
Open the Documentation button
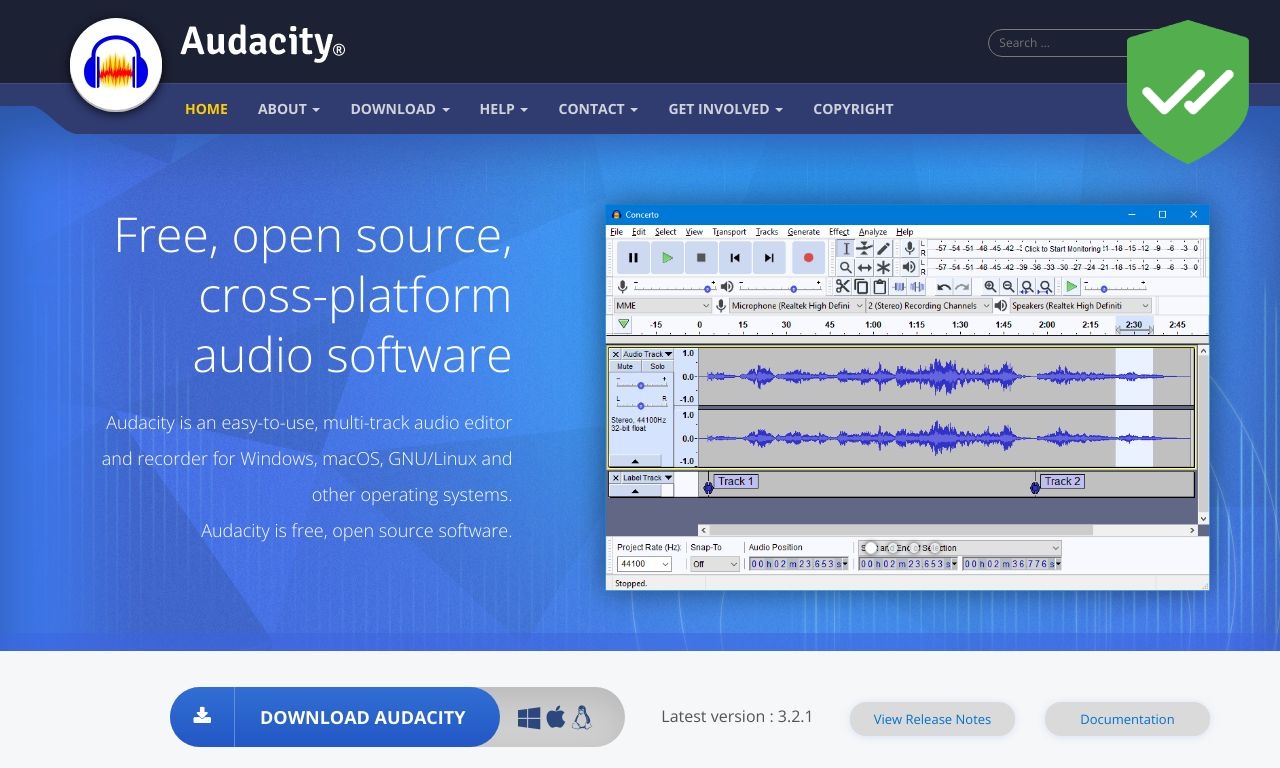pos(1127,719)
